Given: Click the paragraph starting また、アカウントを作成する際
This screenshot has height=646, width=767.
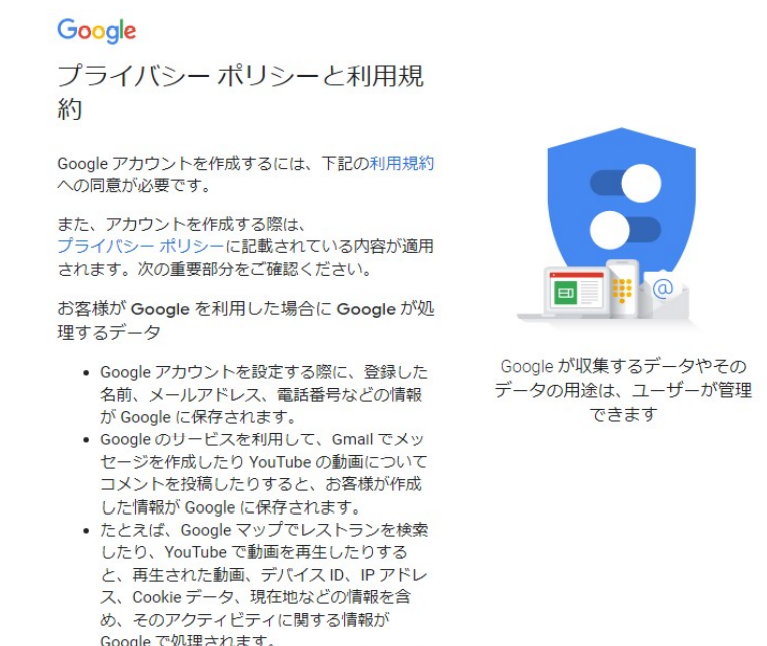Looking at the screenshot, I should [246, 246].
